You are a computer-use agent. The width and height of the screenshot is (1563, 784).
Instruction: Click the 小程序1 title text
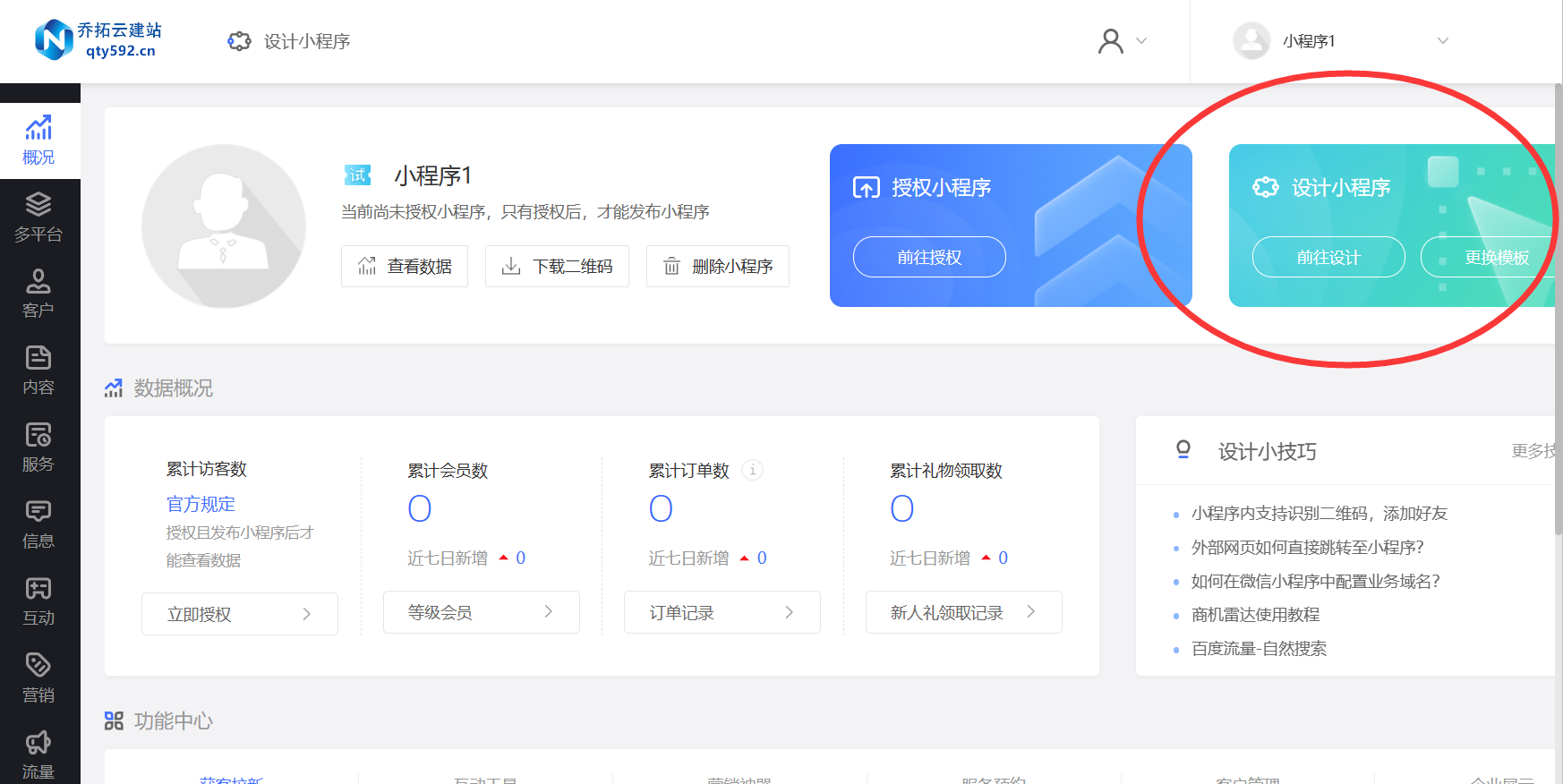(433, 175)
